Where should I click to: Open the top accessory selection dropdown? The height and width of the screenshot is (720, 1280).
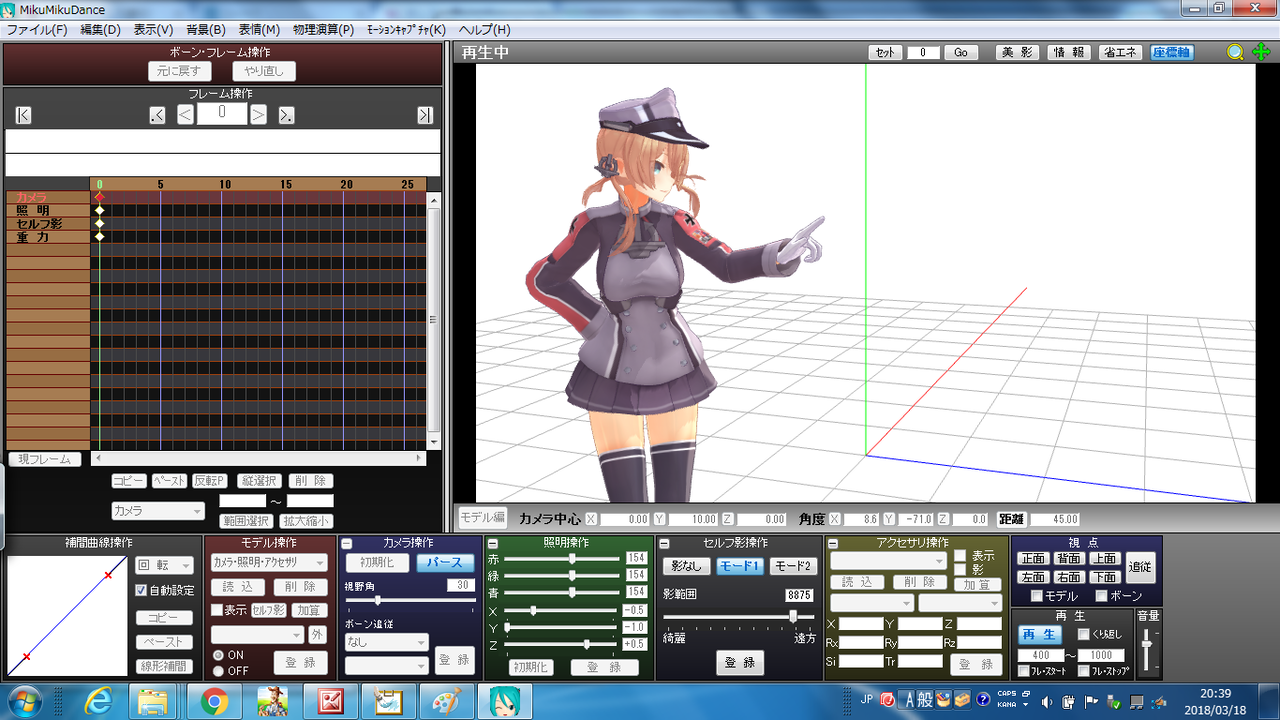pos(888,561)
